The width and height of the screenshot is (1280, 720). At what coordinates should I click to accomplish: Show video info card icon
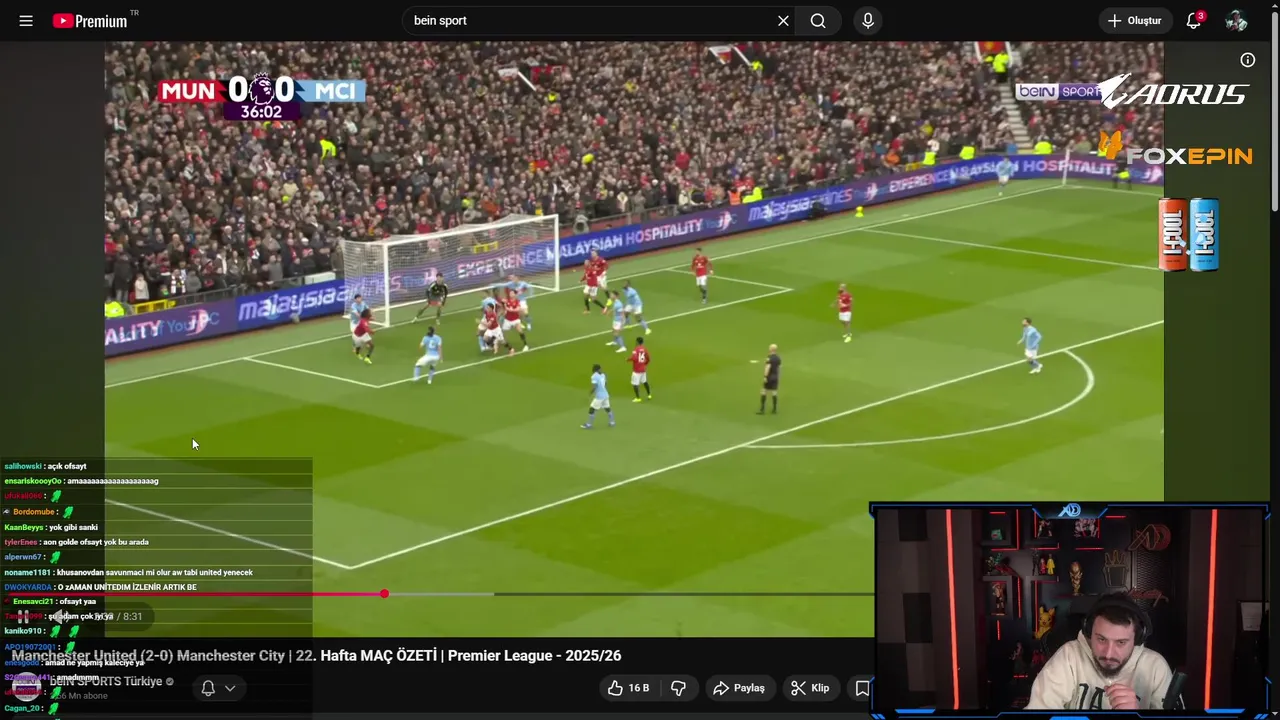pos(1247,60)
